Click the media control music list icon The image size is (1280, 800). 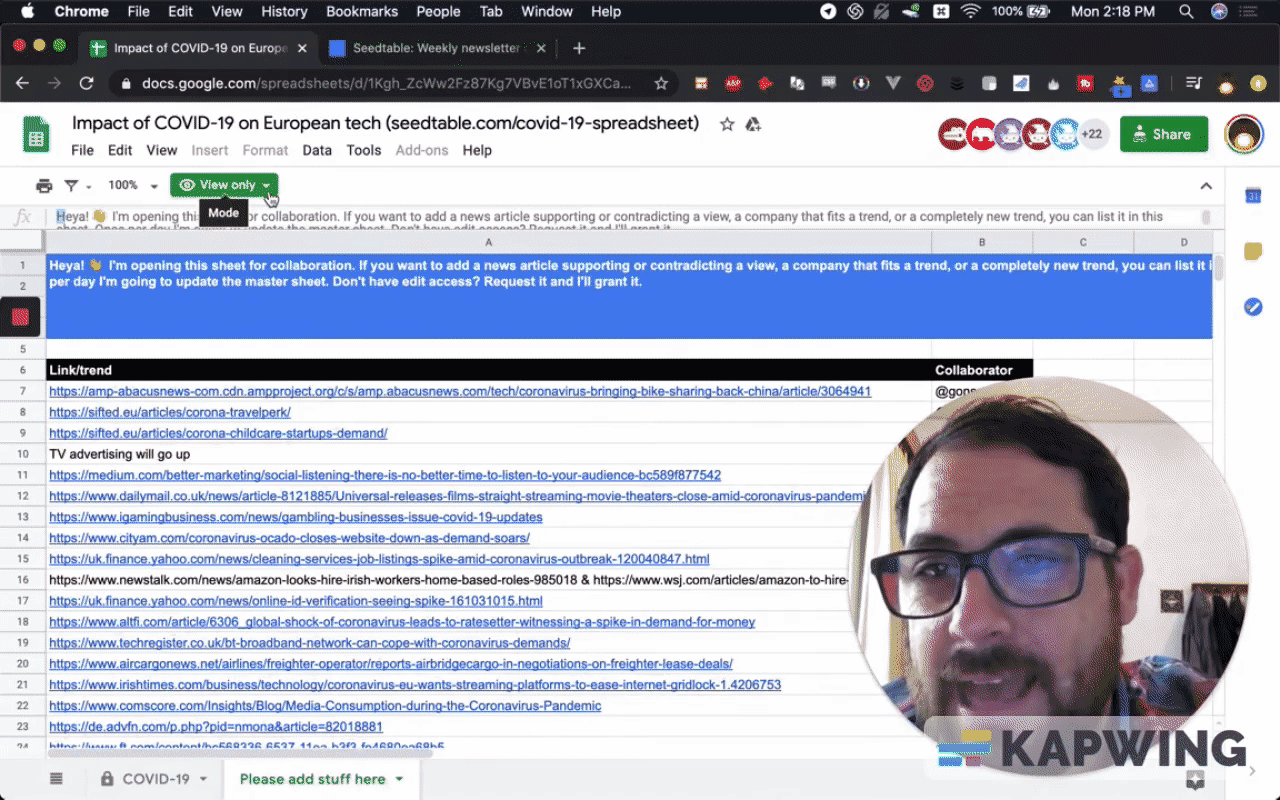1193,84
